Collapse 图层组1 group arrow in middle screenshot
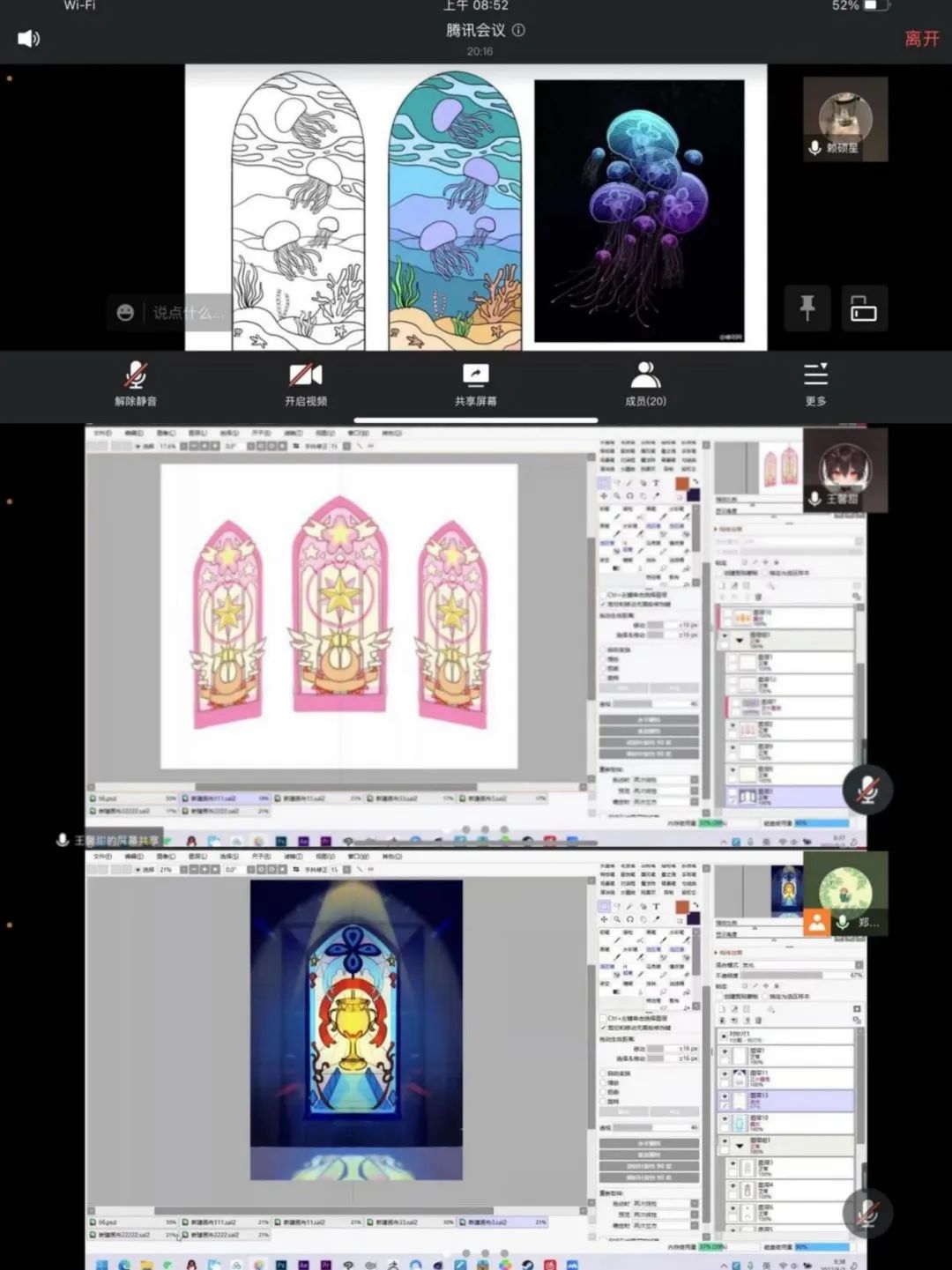 tap(740, 640)
